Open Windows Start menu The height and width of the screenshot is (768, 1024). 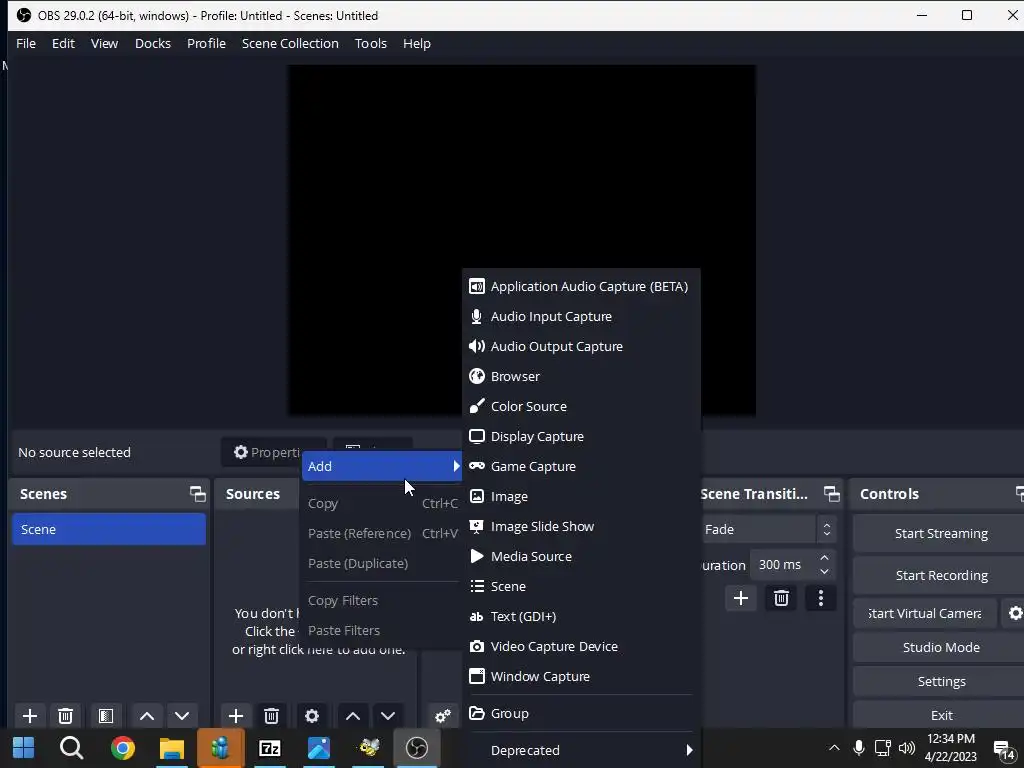24,748
